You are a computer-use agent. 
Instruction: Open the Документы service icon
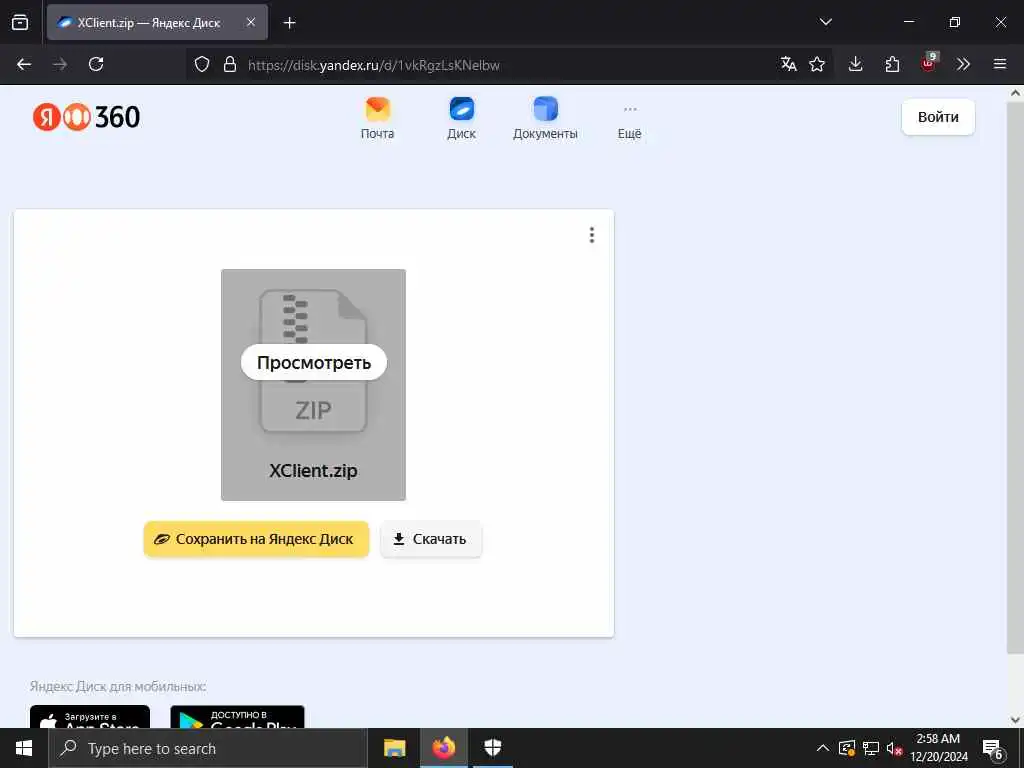[545, 118]
